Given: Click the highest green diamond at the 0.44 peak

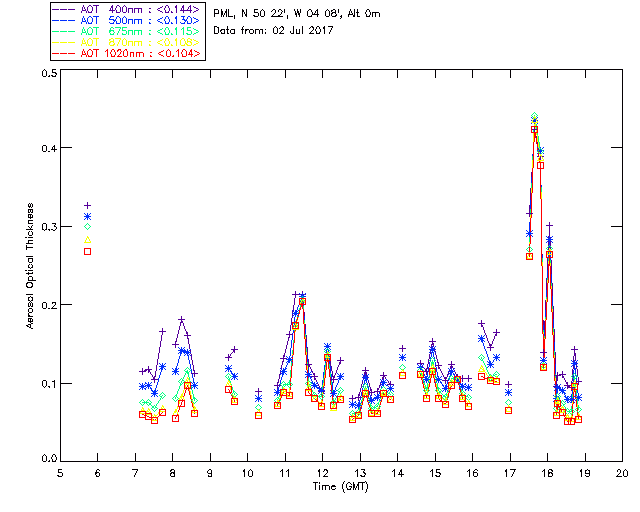Looking at the screenshot, I should tap(535, 116).
